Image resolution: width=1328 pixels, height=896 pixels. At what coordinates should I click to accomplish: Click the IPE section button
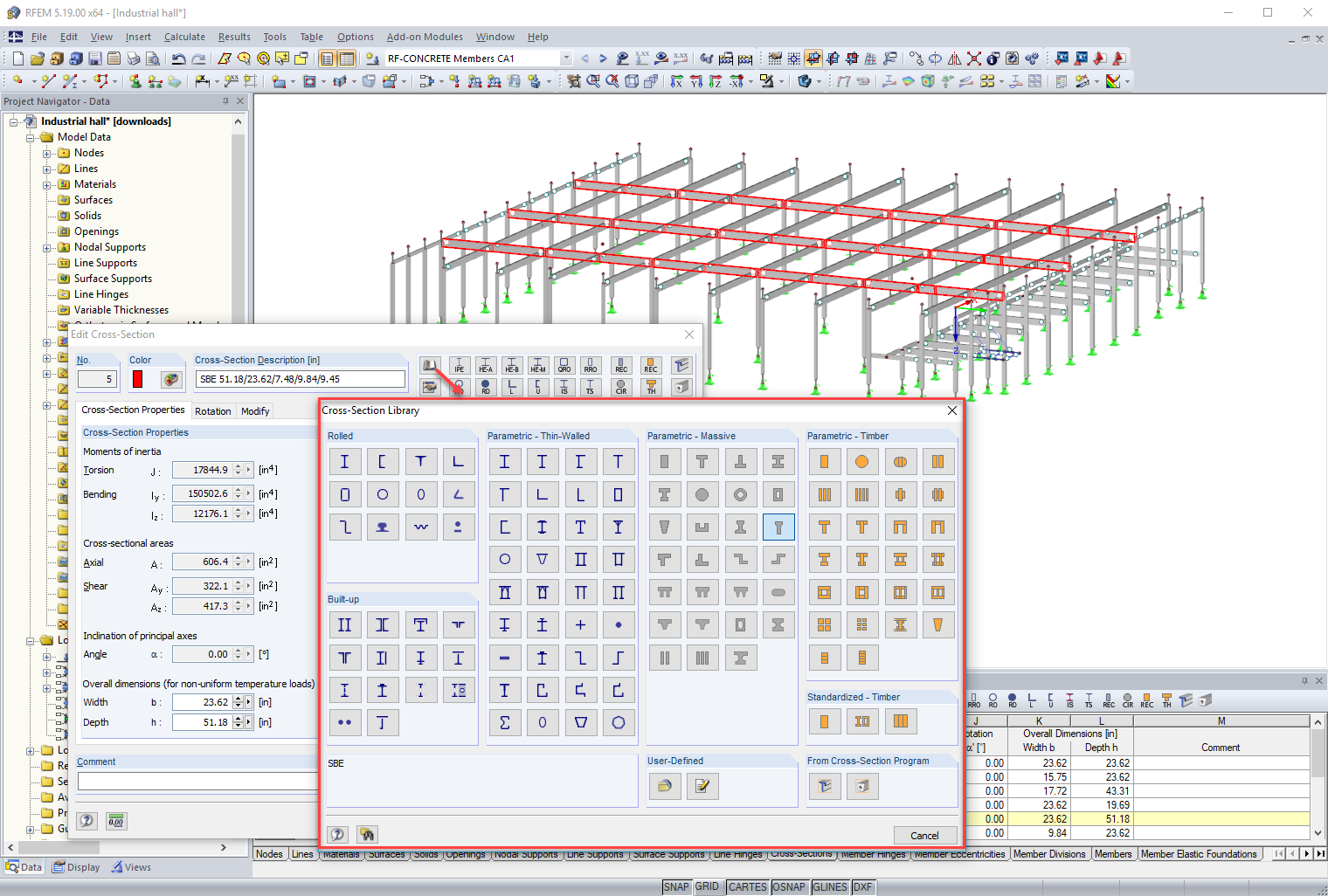click(x=460, y=365)
